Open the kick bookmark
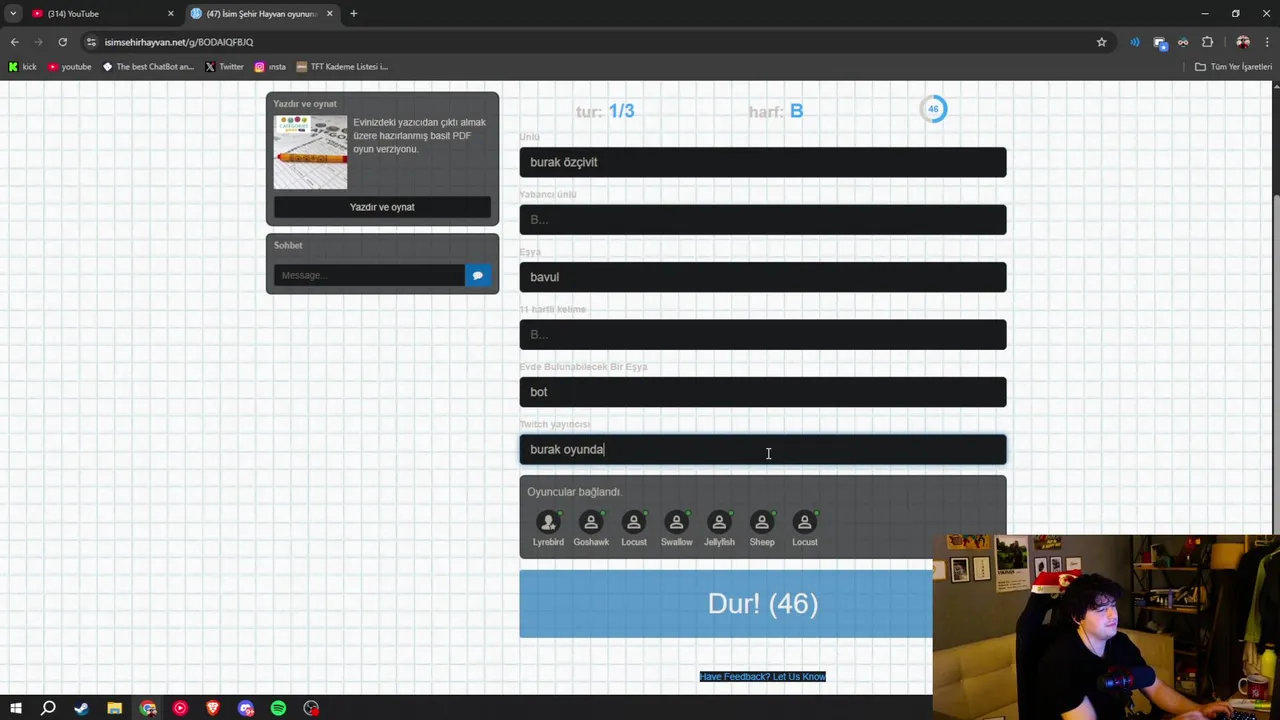 tap(23, 67)
